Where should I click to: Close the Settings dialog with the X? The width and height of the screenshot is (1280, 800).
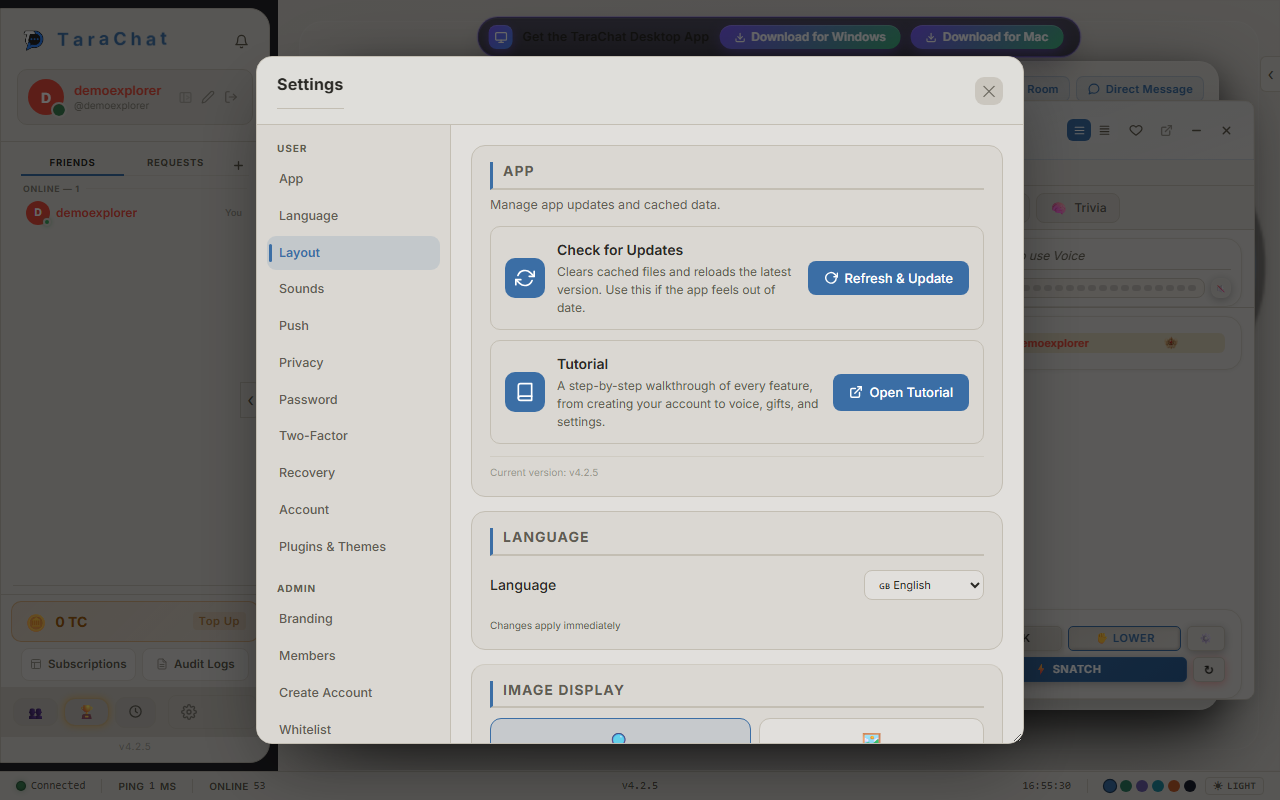click(x=988, y=91)
